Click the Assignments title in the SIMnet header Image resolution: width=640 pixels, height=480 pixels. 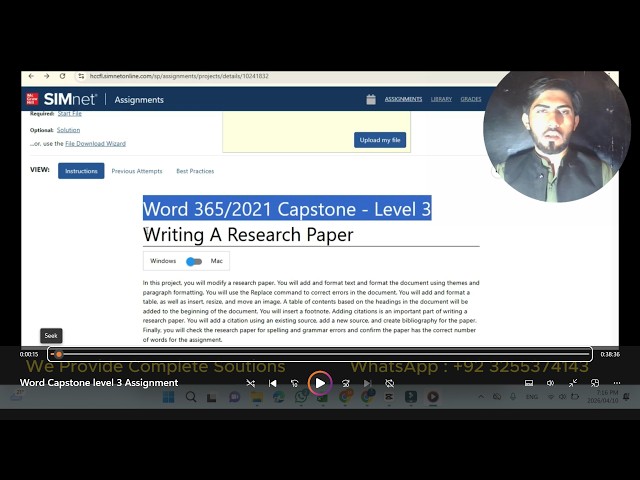(x=139, y=100)
